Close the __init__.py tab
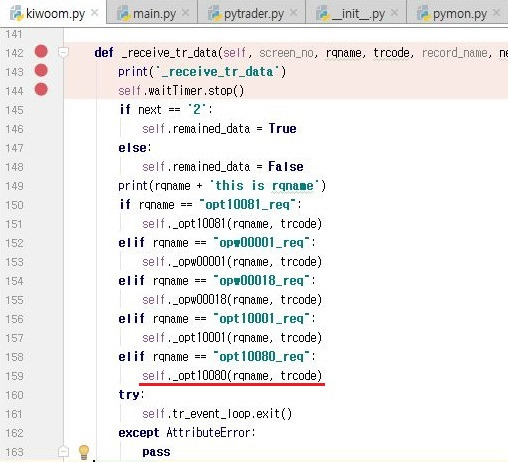 click(x=394, y=13)
